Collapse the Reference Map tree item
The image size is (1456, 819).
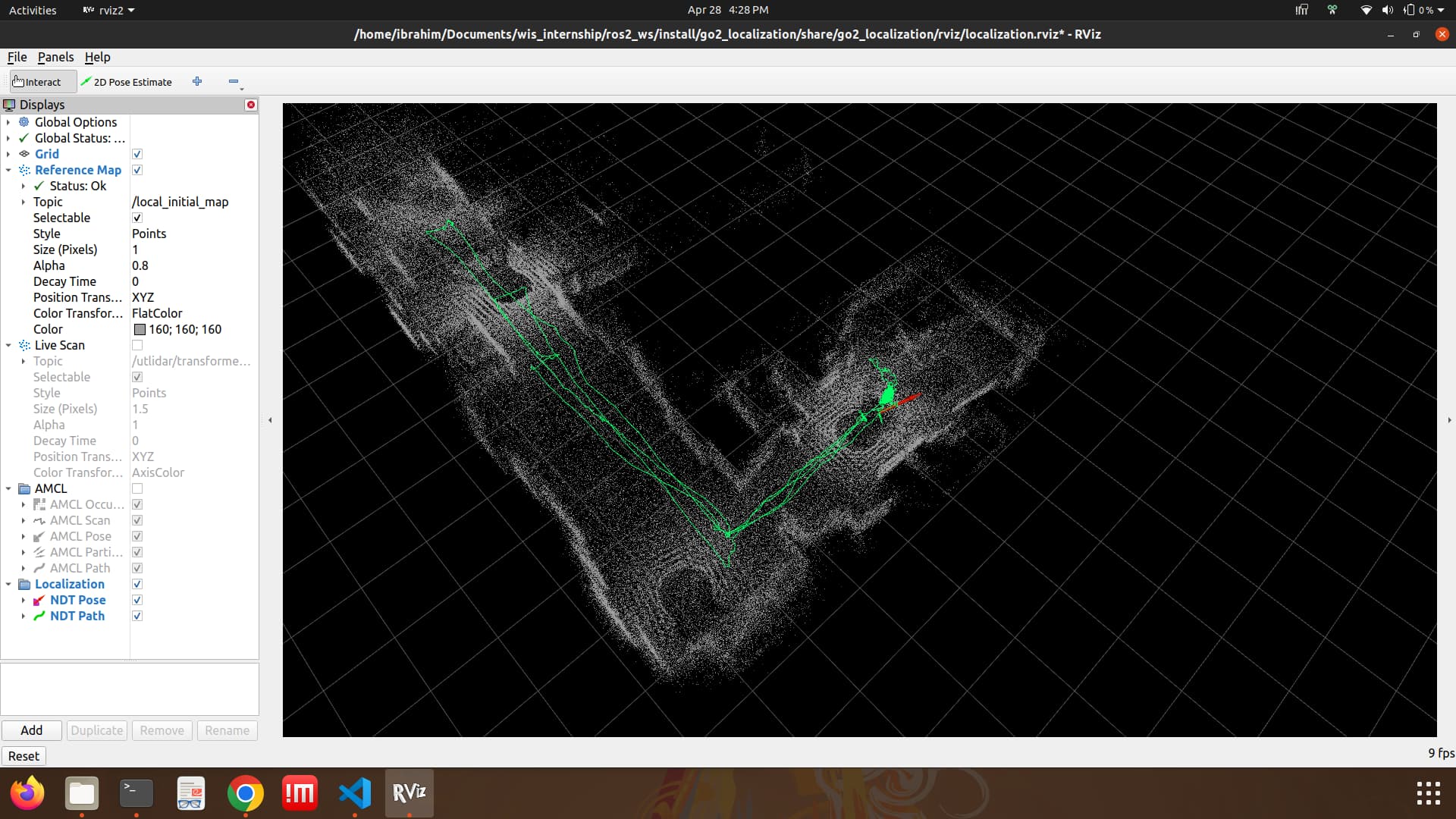coord(8,170)
